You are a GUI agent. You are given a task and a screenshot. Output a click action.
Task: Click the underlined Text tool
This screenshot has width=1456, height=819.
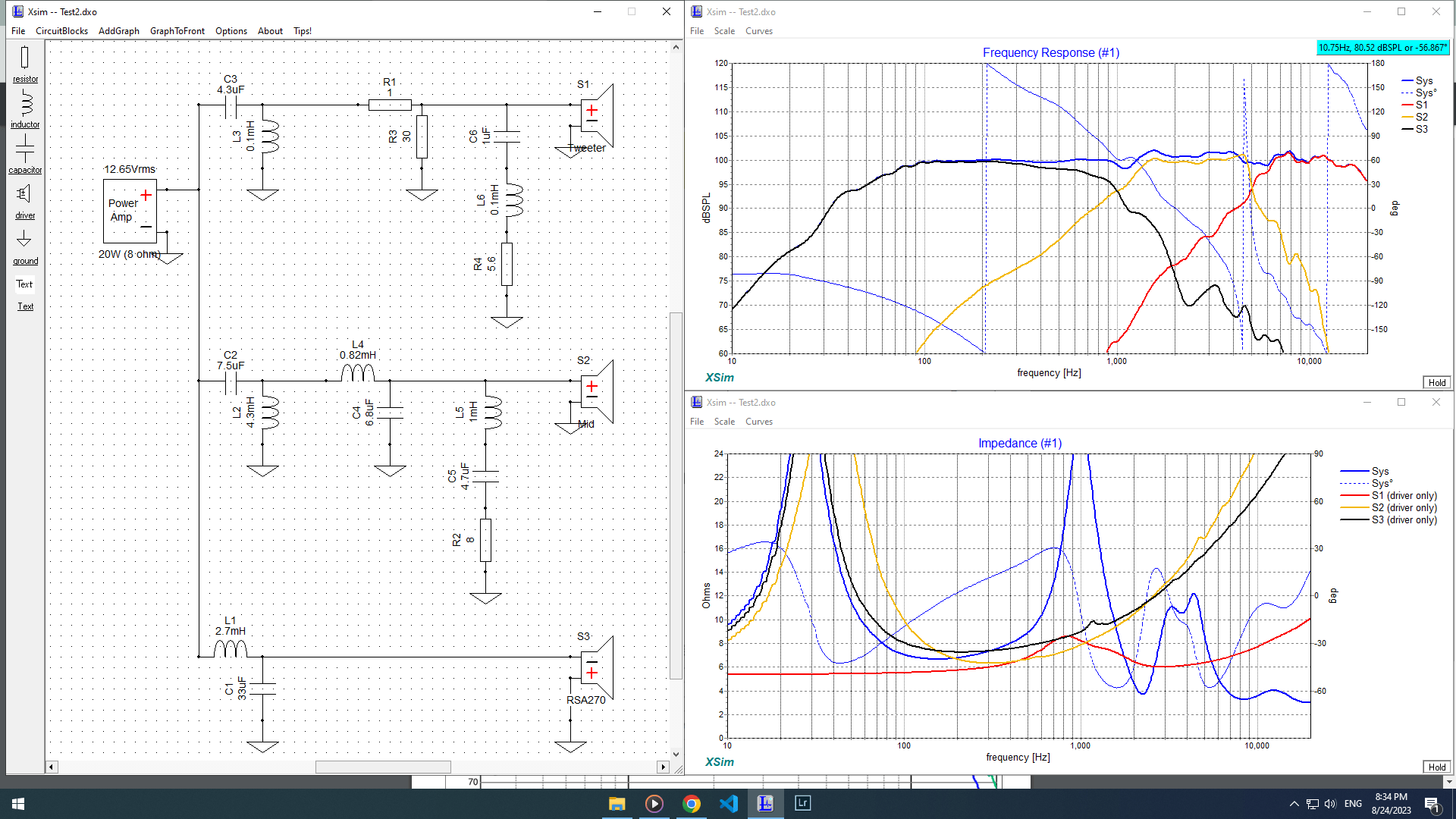click(25, 306)
